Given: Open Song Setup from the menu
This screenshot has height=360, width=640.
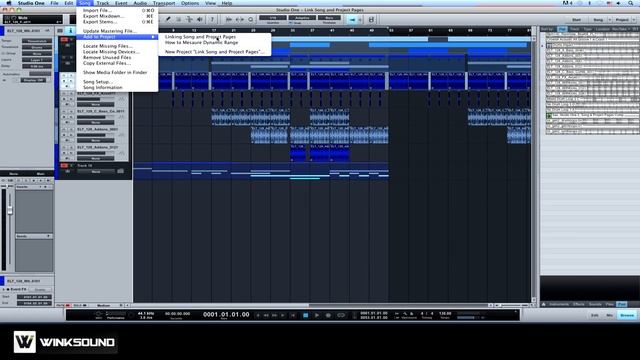Looking at the screenshot, I should click(x=117, y=82).
